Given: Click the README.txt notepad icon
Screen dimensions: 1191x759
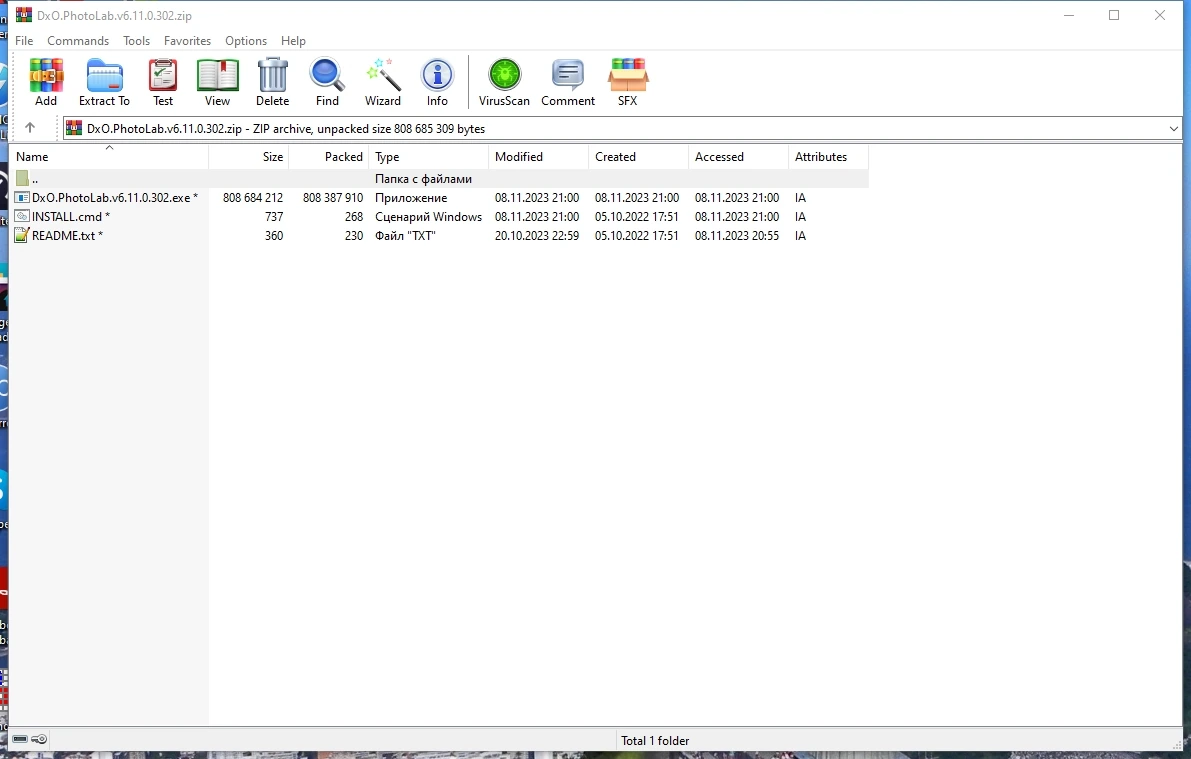Looking at the screenshot, I should [x=22, y=236].
